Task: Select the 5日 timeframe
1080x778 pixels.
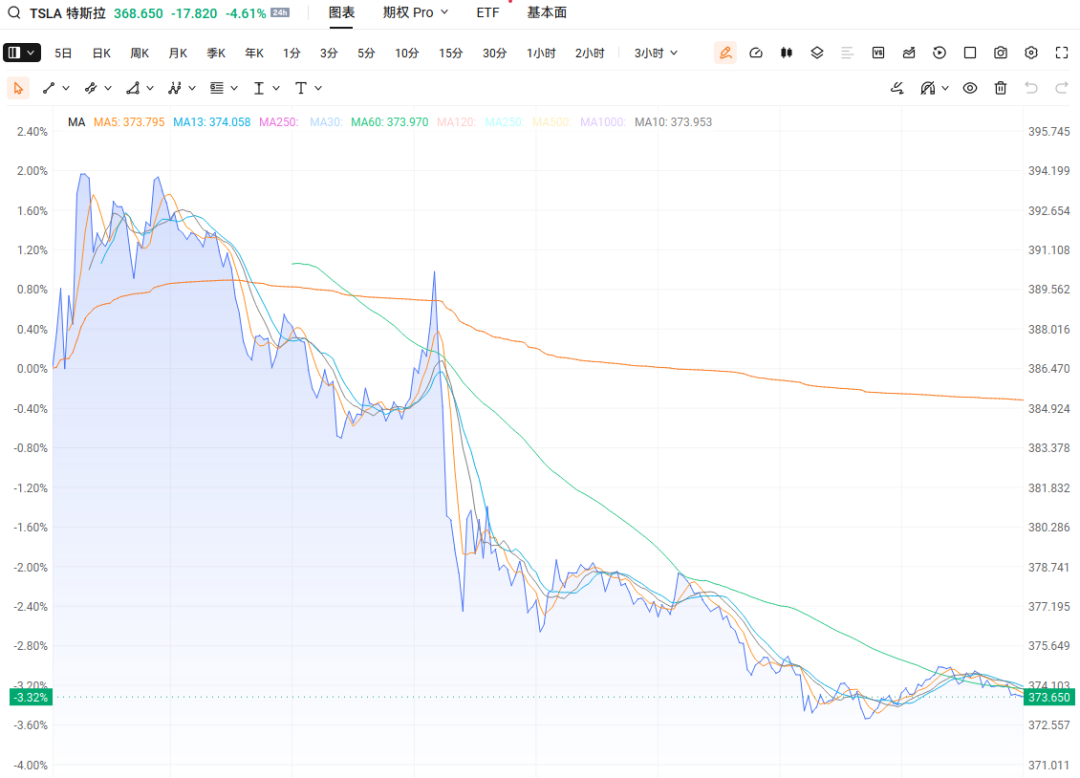Action: tap(63, 53)
